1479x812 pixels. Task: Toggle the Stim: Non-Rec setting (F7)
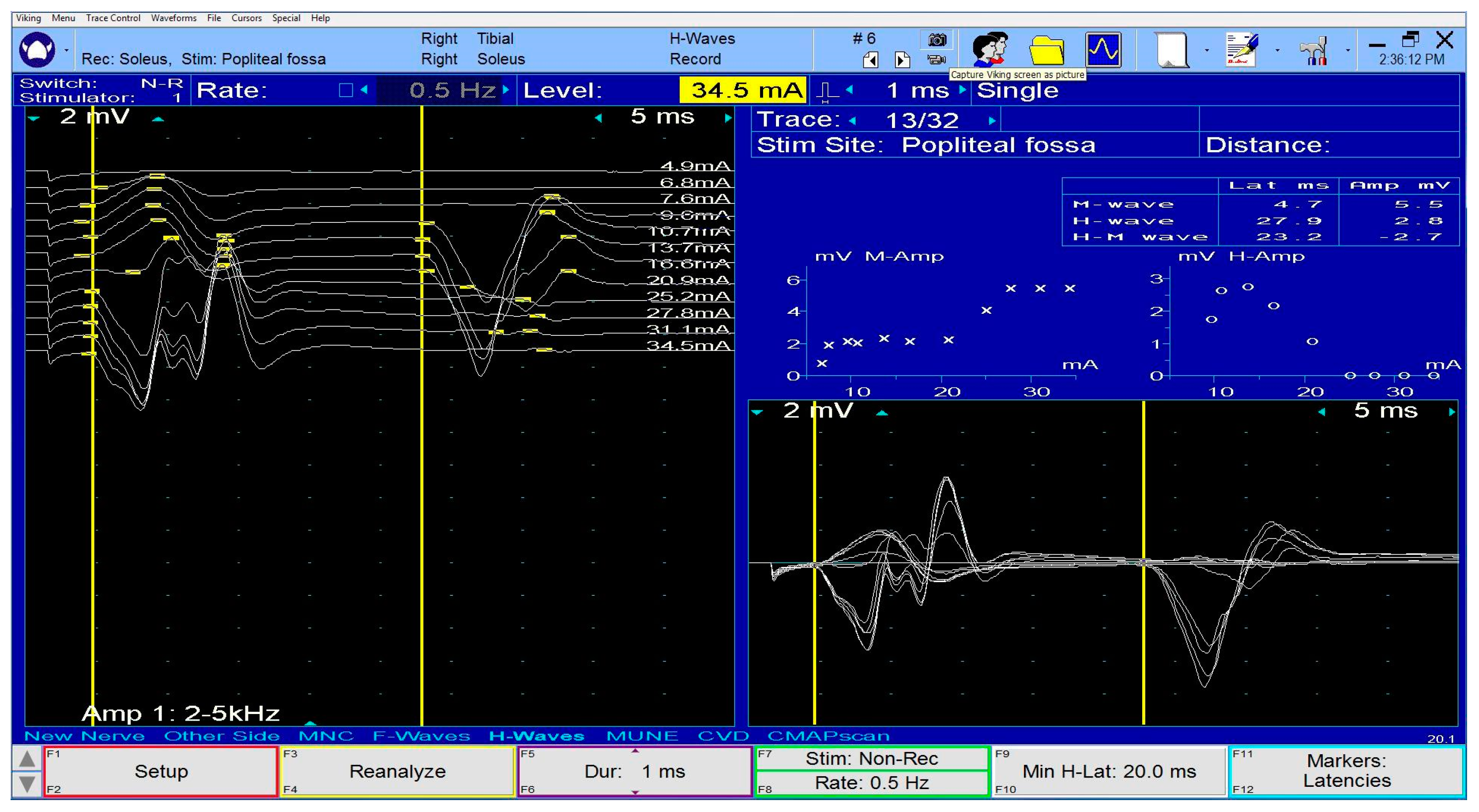(x=872, y=758)
